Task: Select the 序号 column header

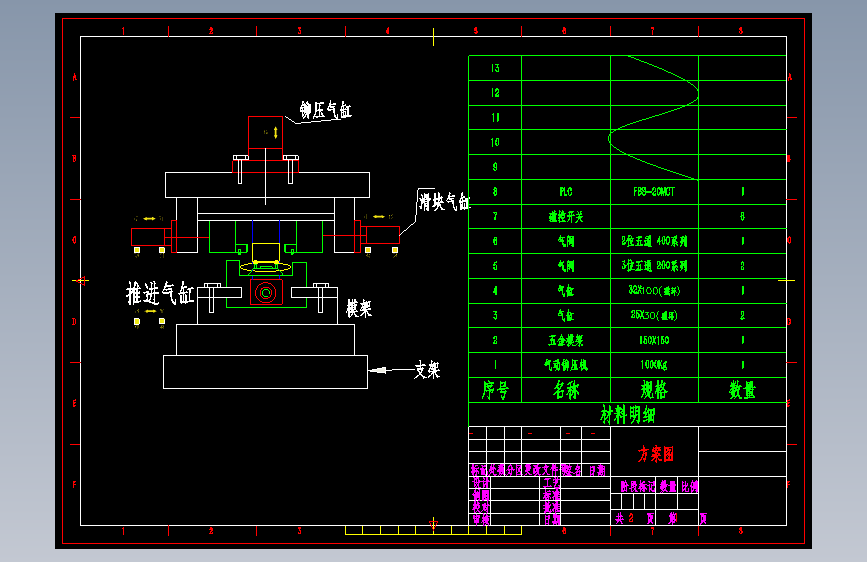Action: pyautogui.click(x=495, y=390)
